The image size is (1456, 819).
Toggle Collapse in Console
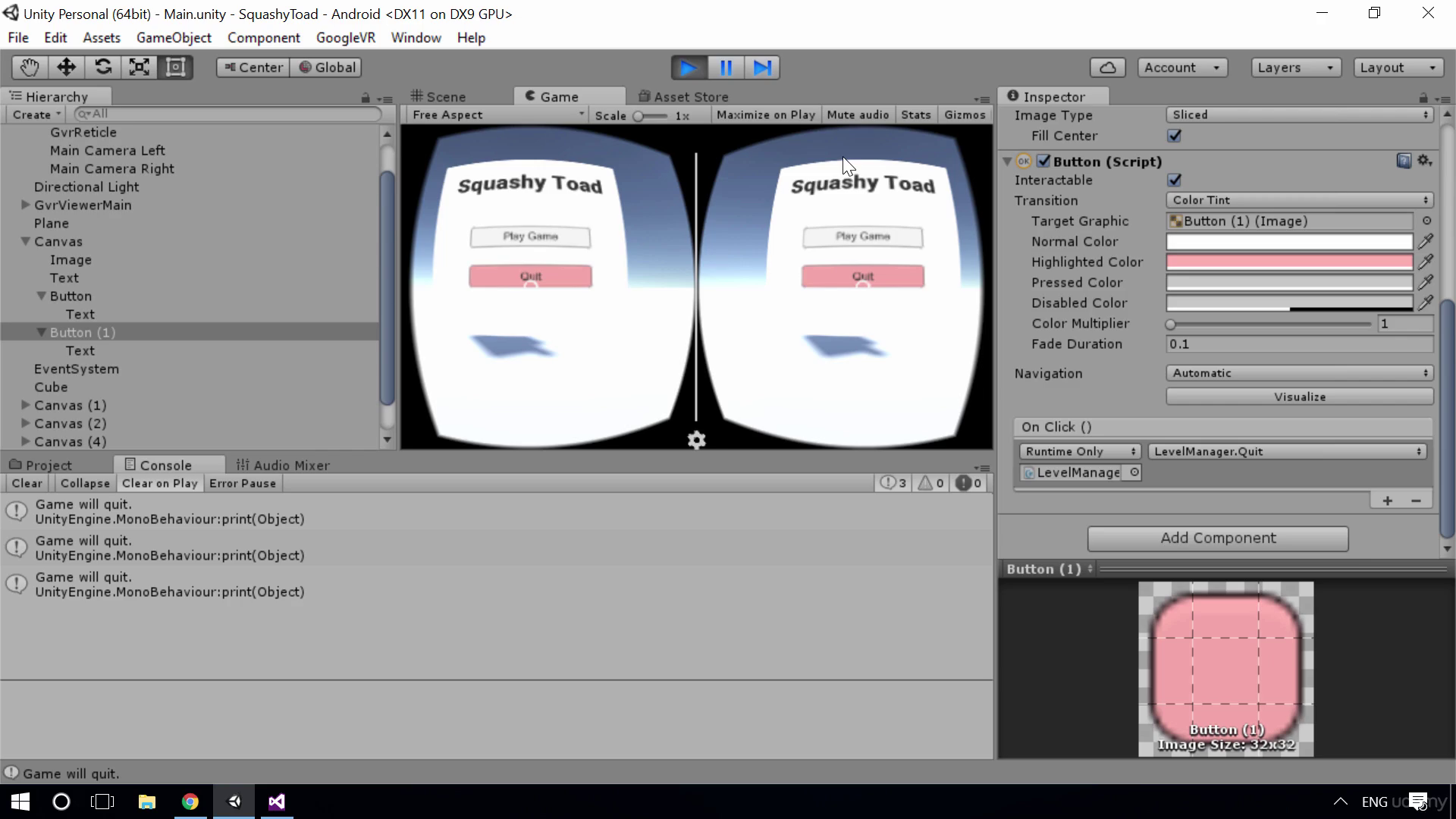(x=85, y=483)
